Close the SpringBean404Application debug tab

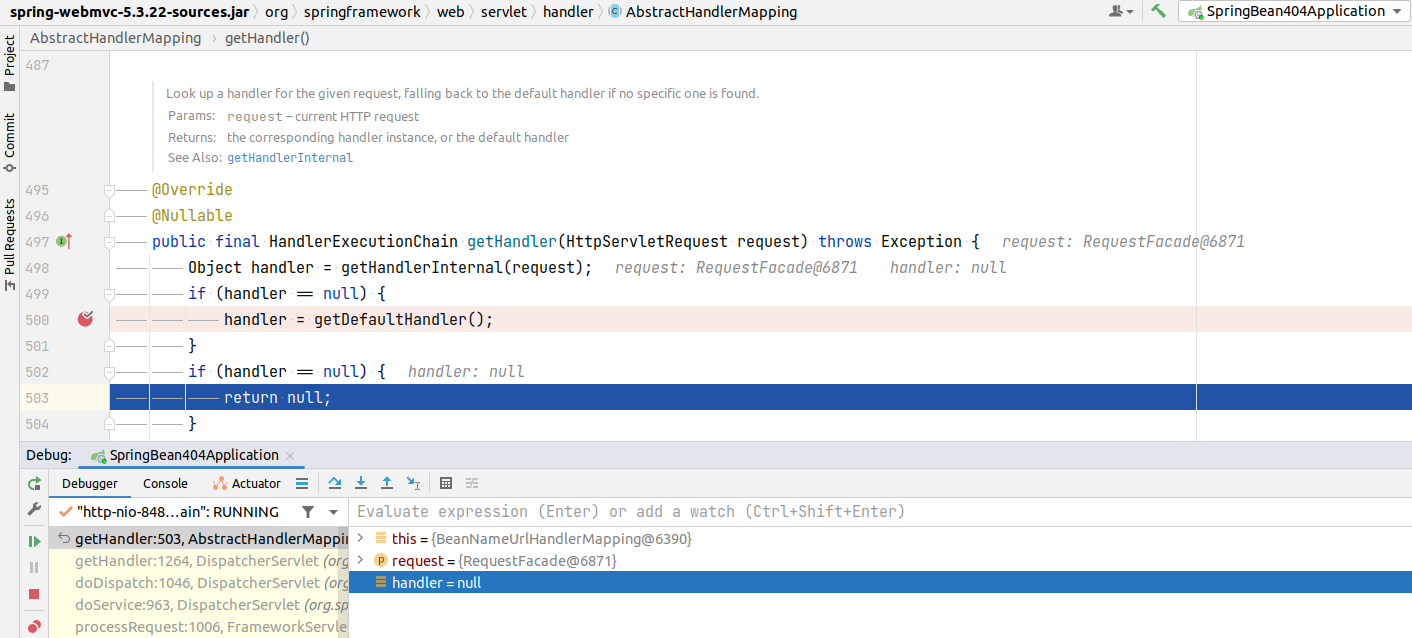(x=291, y=455)
